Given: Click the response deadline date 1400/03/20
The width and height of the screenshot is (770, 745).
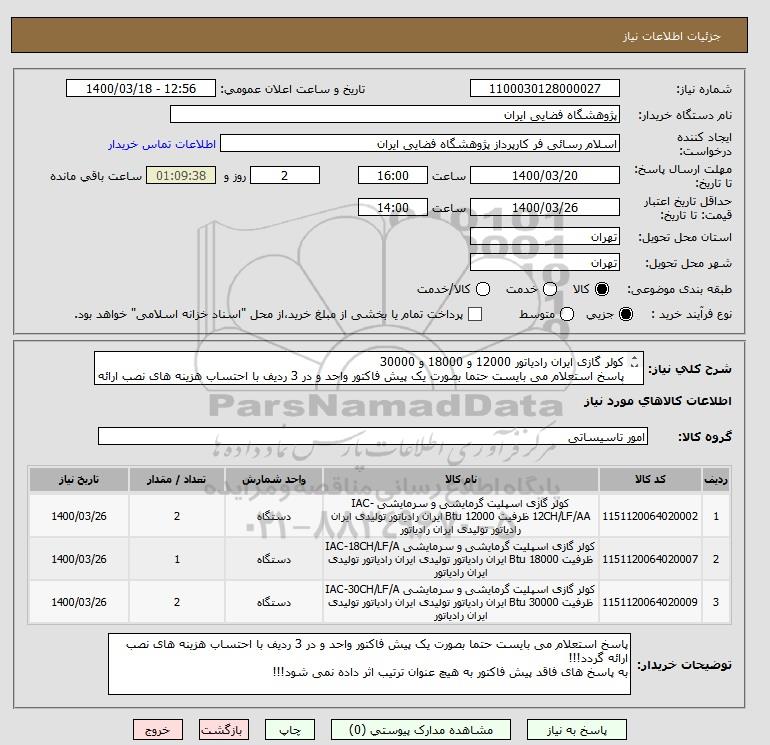Looking at the screenshot, I should point(545,175).
